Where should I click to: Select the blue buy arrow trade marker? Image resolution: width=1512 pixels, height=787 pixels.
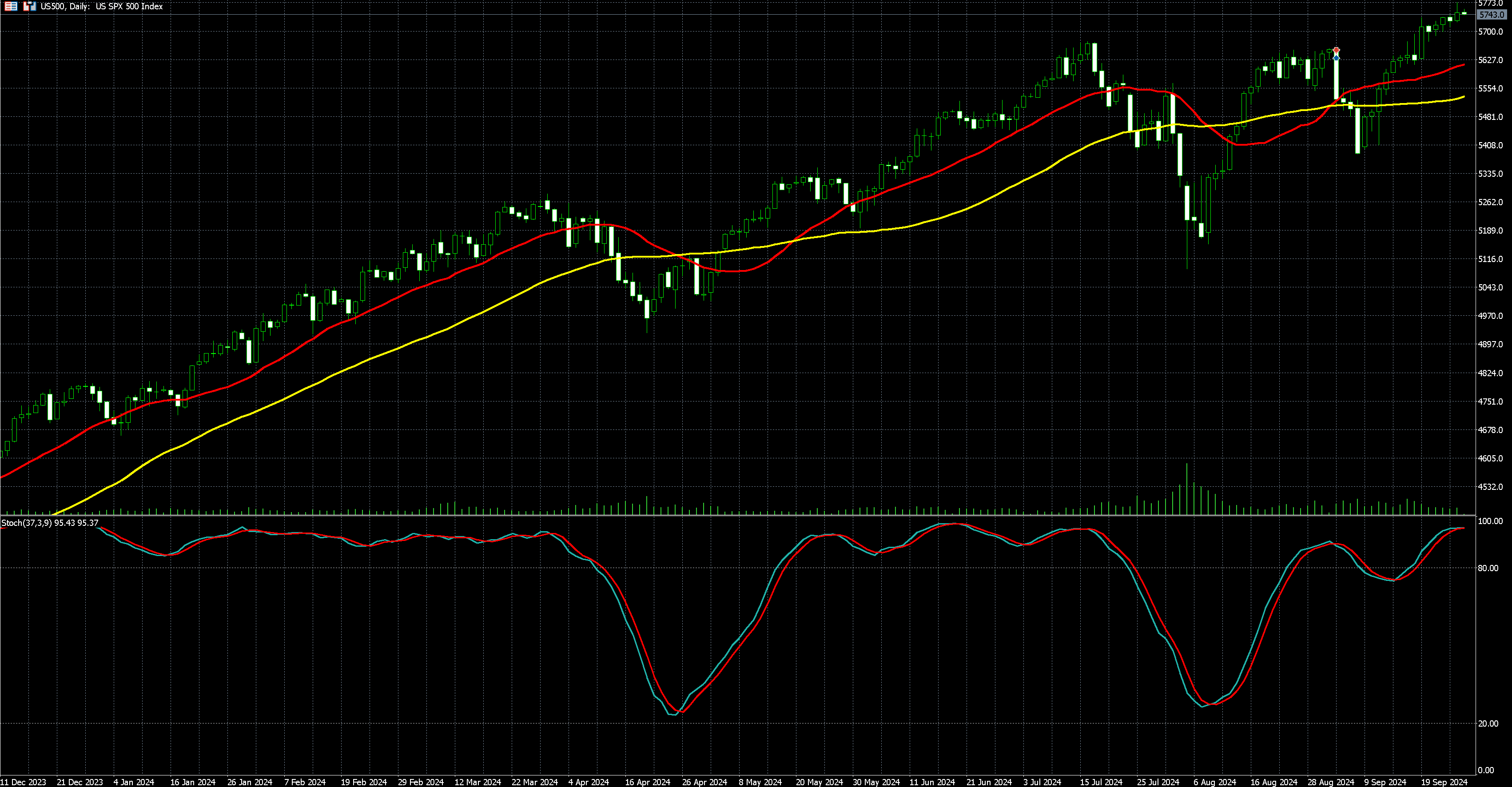[1337, 57]
